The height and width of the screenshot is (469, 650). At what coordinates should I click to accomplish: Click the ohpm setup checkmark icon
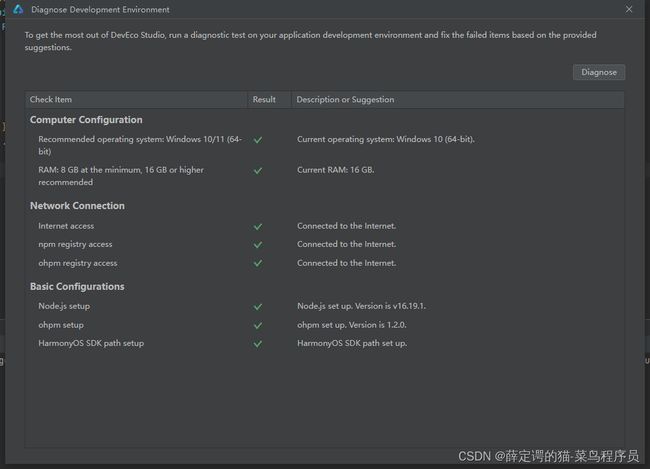(x=258, y=326)
